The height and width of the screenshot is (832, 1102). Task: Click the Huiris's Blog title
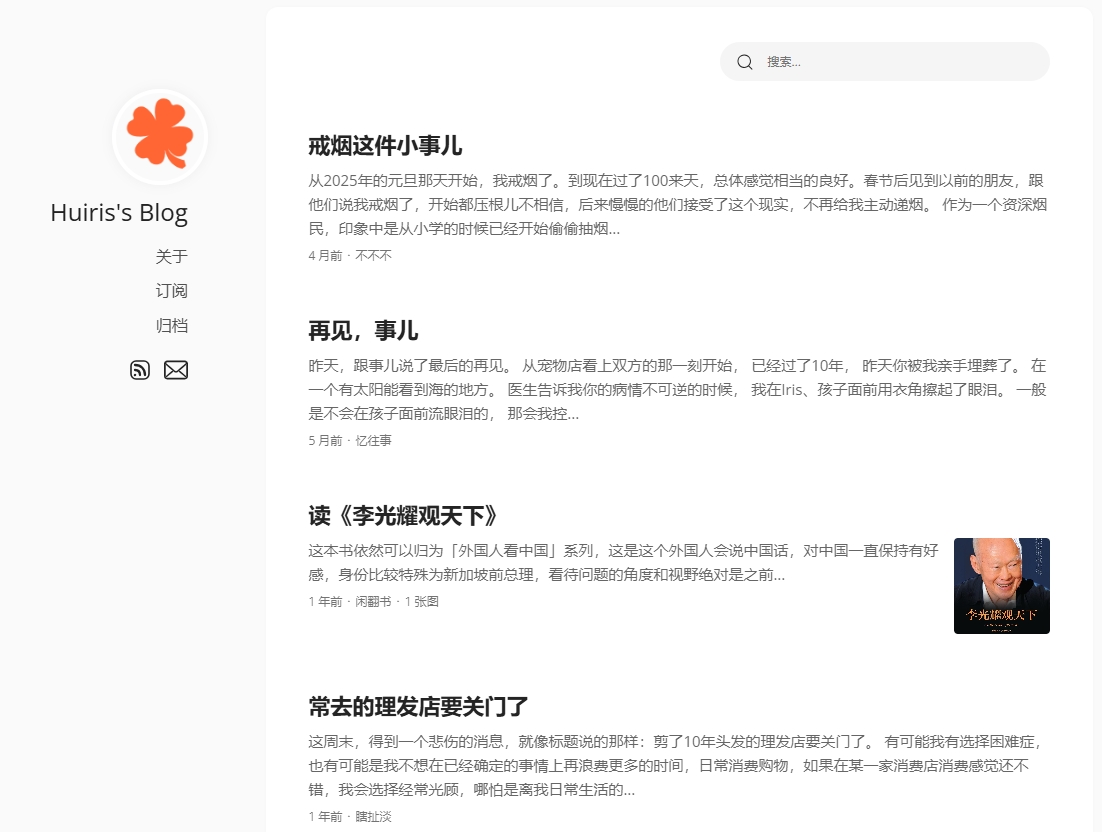coord(118,212)
